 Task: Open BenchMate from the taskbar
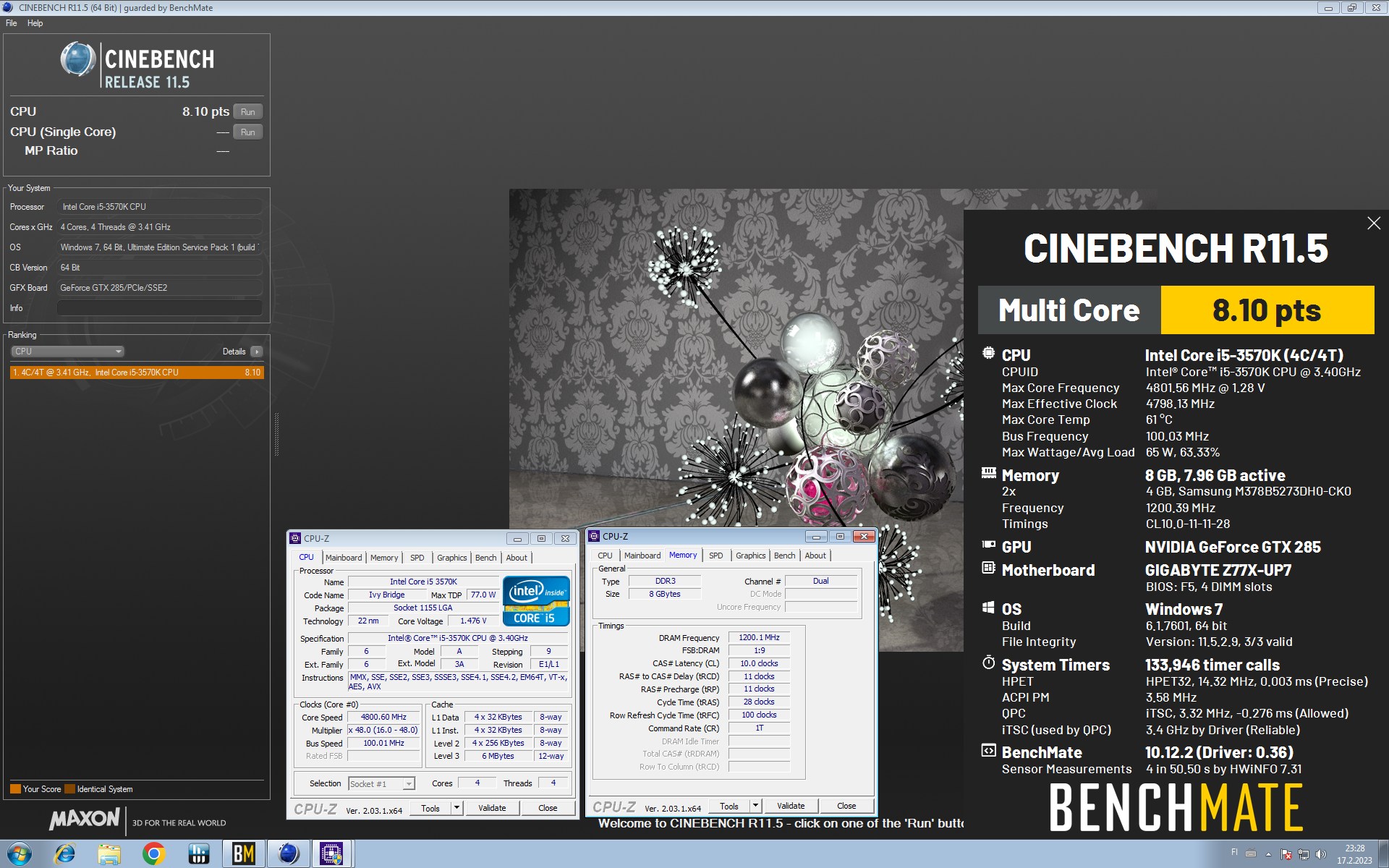pos(243,854)
